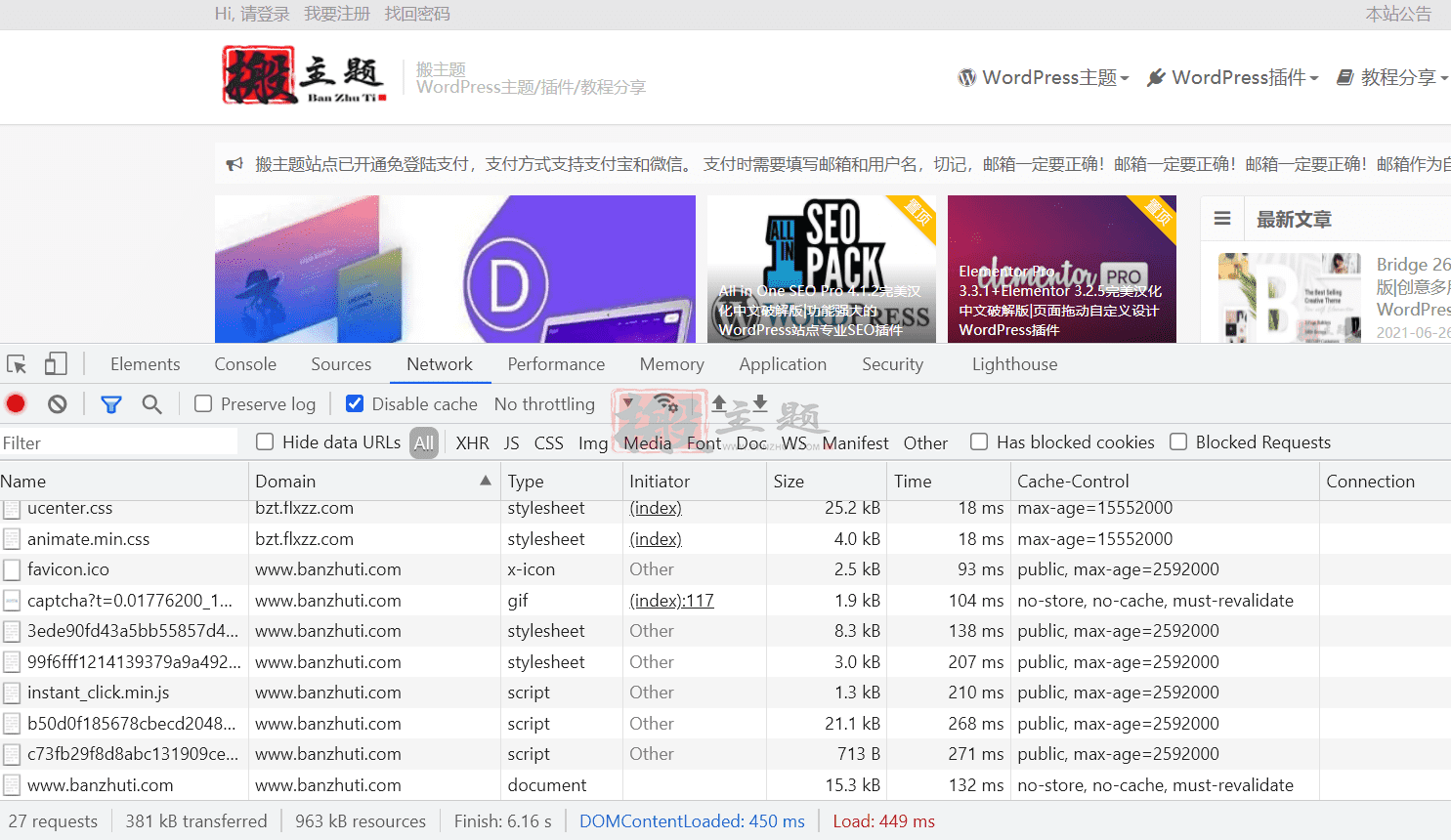Image resolution: width=1451 pixels, height=840 pixels.
Task: Open the All in One SEO Pack thumbnail
Action: (x=822, y=269)
